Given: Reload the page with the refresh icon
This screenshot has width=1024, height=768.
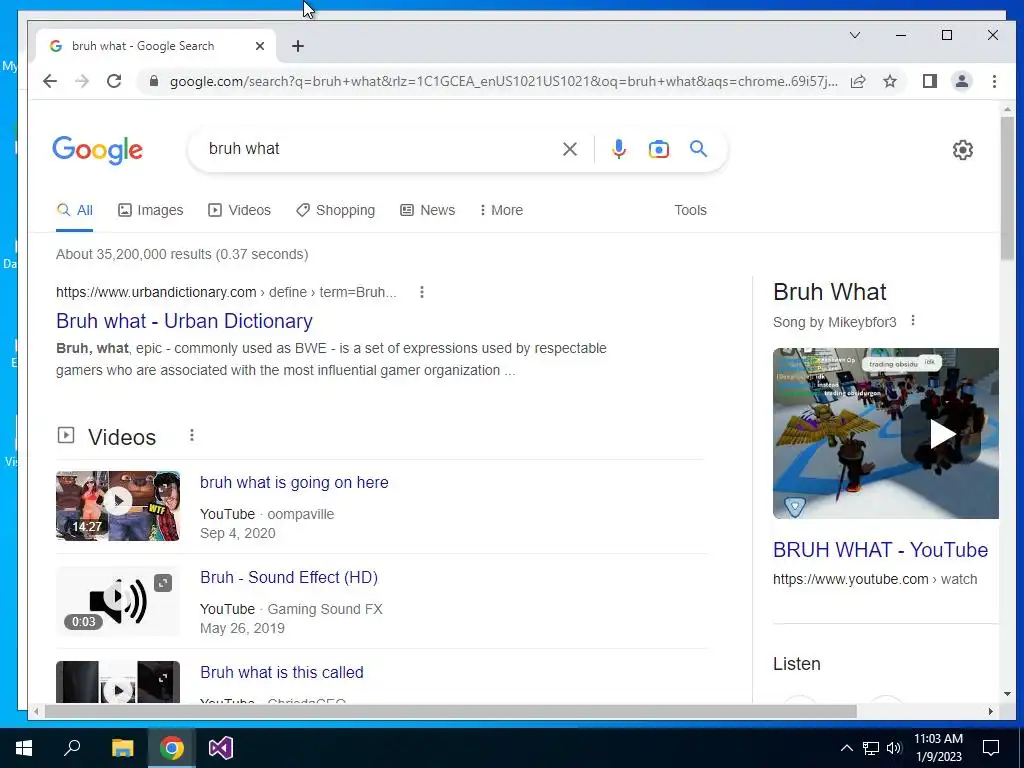Looking at the screenshot, I should (114, 81).
